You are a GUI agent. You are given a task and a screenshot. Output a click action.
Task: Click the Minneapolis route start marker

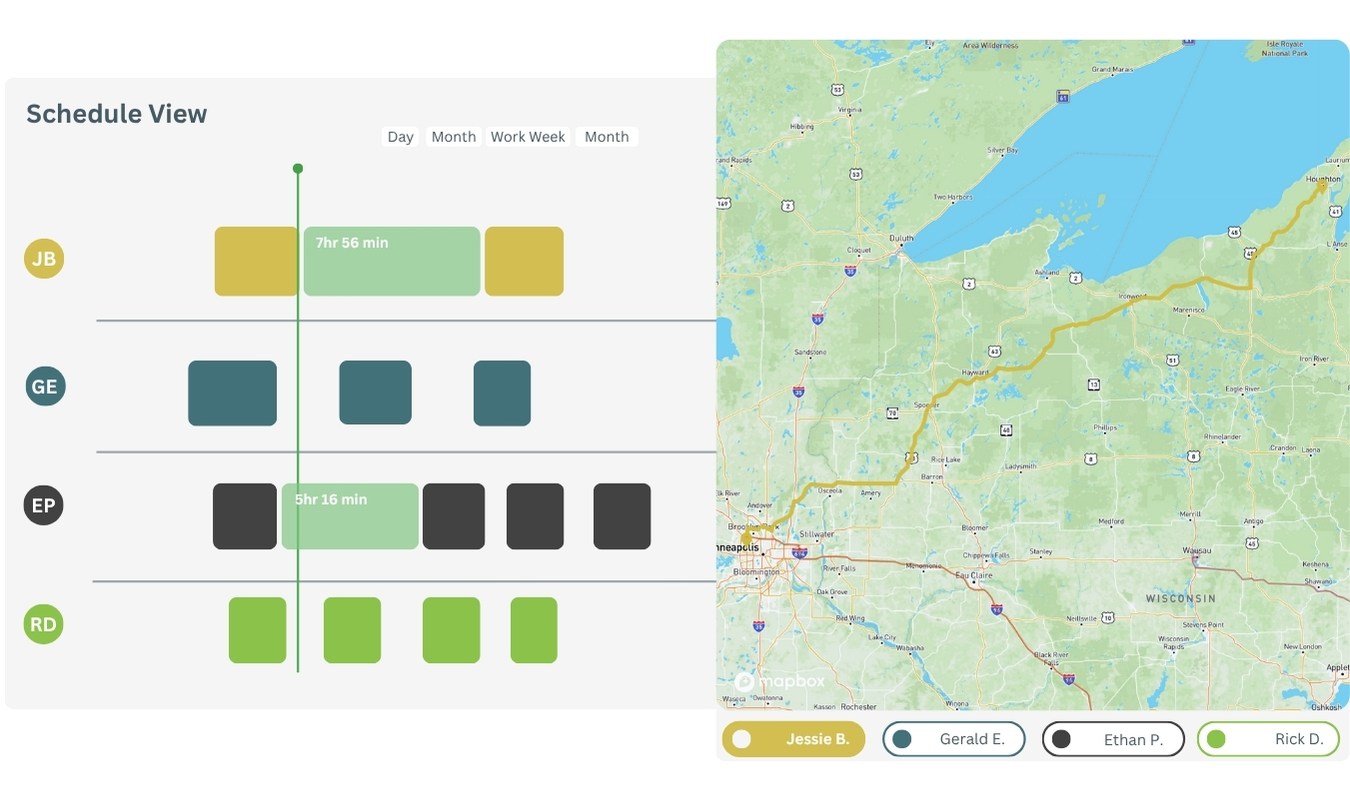click(x=746, y=538)
